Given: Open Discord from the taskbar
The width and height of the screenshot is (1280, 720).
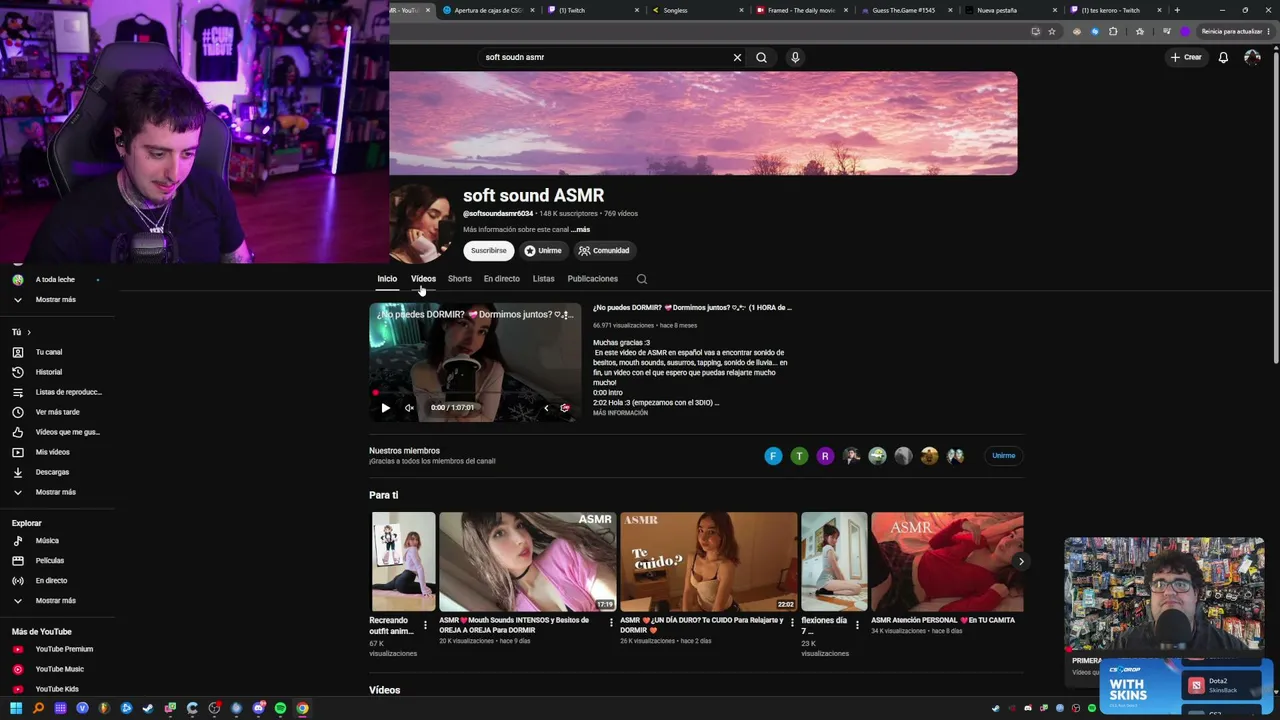Looking at the screenshot, I should [258, 709].
